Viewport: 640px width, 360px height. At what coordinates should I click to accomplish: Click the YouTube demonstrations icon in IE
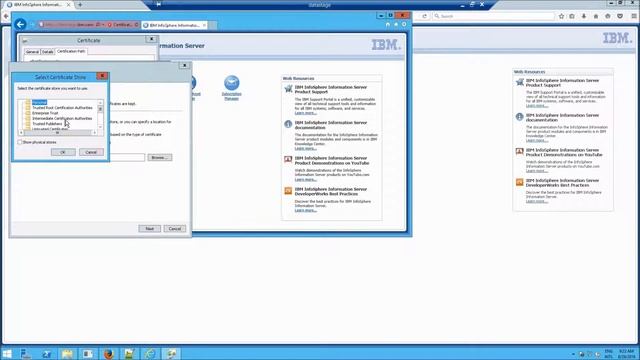(x=288, y=159)
